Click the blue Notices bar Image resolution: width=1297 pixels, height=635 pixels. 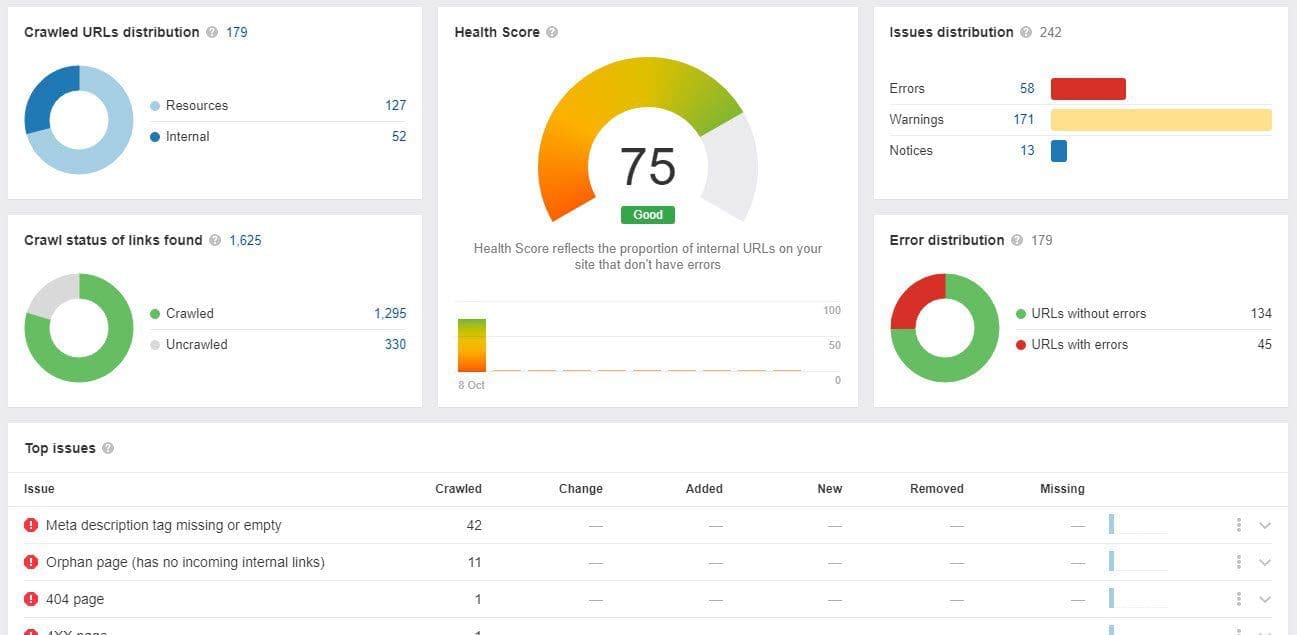pyautogui.click(x=1059, y=151)
